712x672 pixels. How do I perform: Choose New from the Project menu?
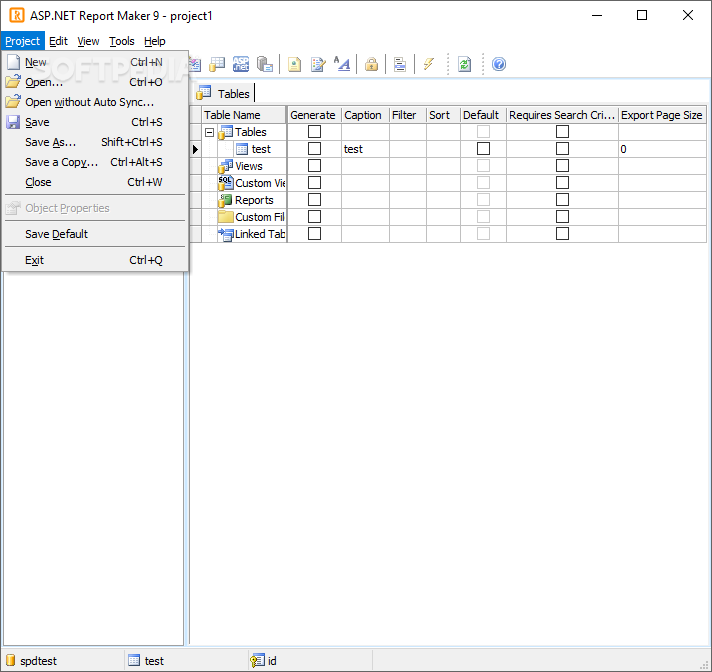click(95, 62)
